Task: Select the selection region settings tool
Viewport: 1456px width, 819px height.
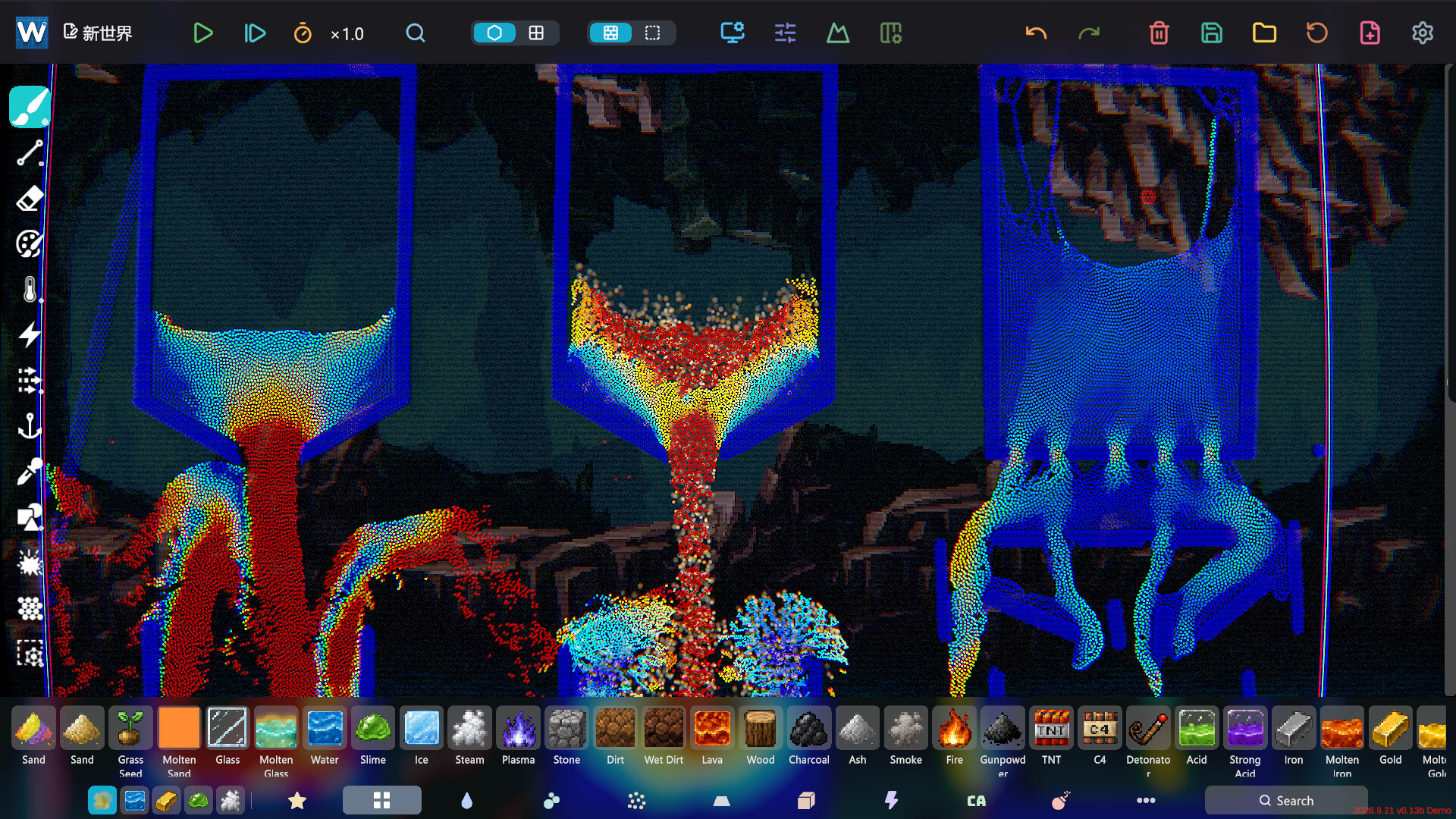Action: tap(30, 654)
